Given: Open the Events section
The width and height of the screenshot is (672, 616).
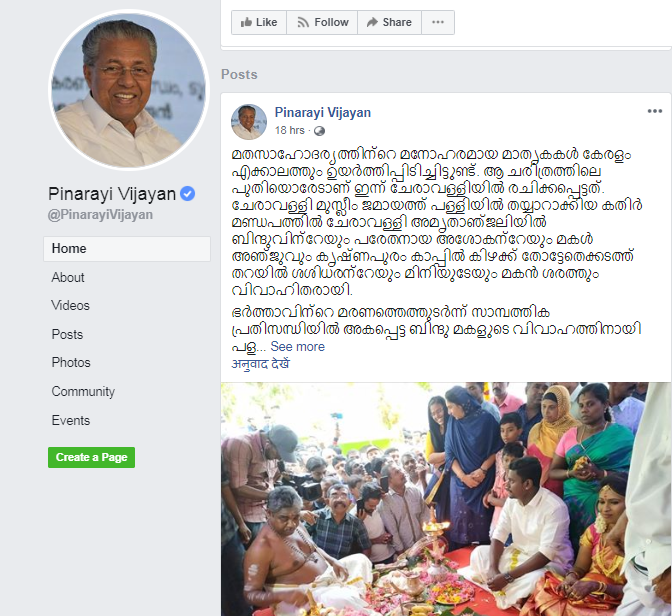Looking at the screenshot, I should tap(71, 421).
